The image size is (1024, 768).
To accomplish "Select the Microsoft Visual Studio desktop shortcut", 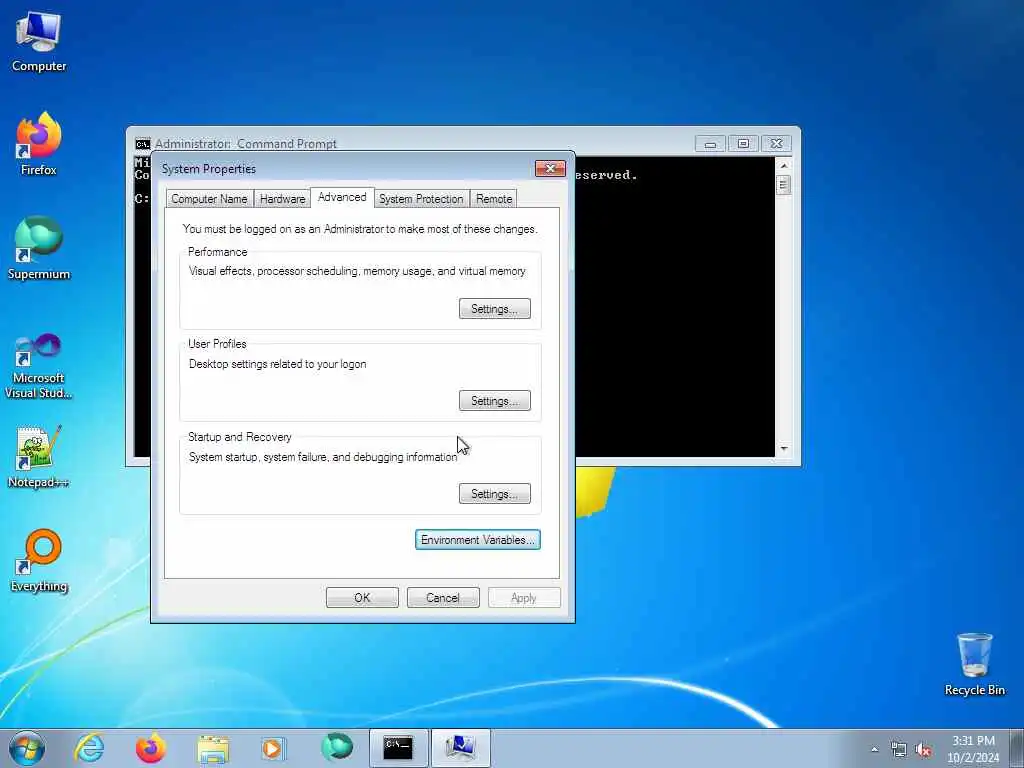I will (x=39, y=366).
